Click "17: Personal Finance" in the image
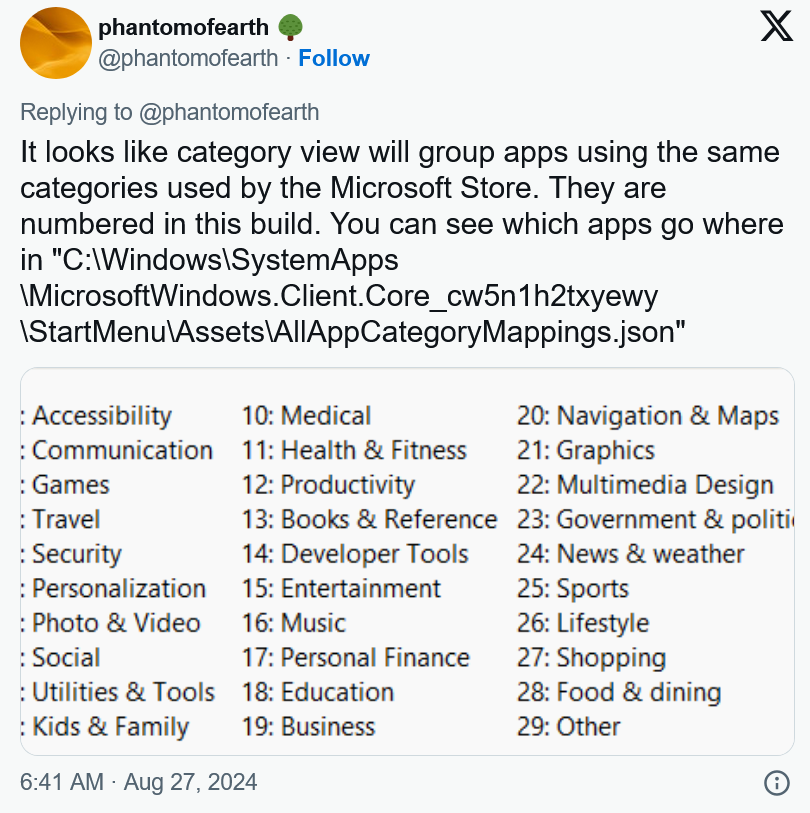This screenshot has width=810, height=813. click(356, 657)
